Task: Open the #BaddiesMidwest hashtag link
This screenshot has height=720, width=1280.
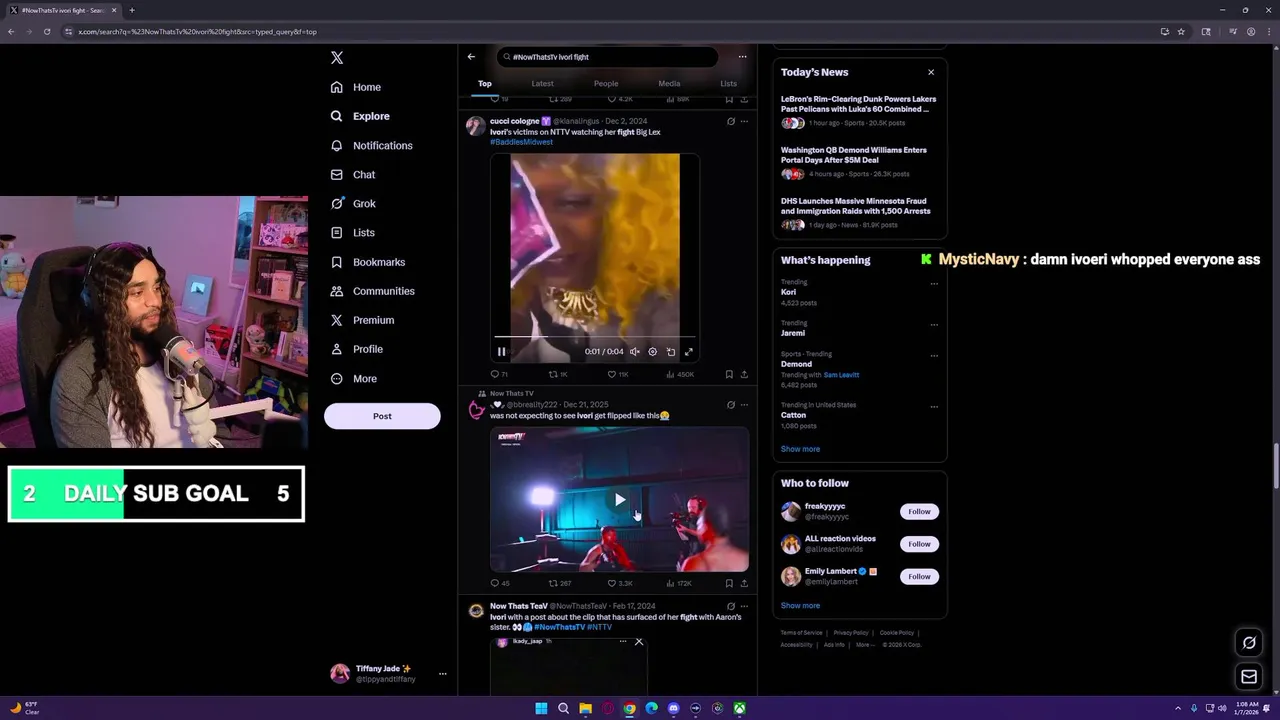Action: 521,142
